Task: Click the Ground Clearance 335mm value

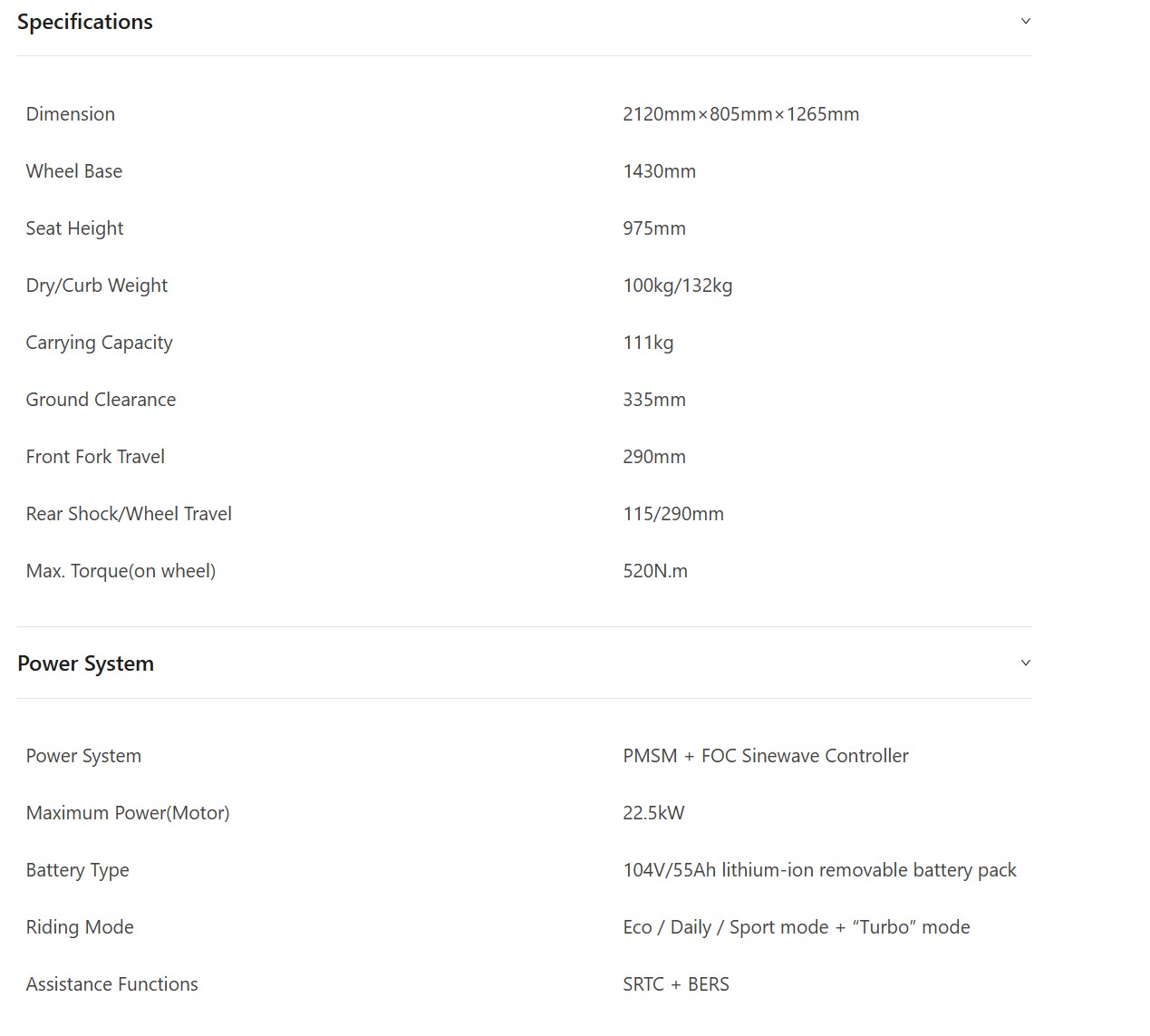Action: tap(654, 400)
